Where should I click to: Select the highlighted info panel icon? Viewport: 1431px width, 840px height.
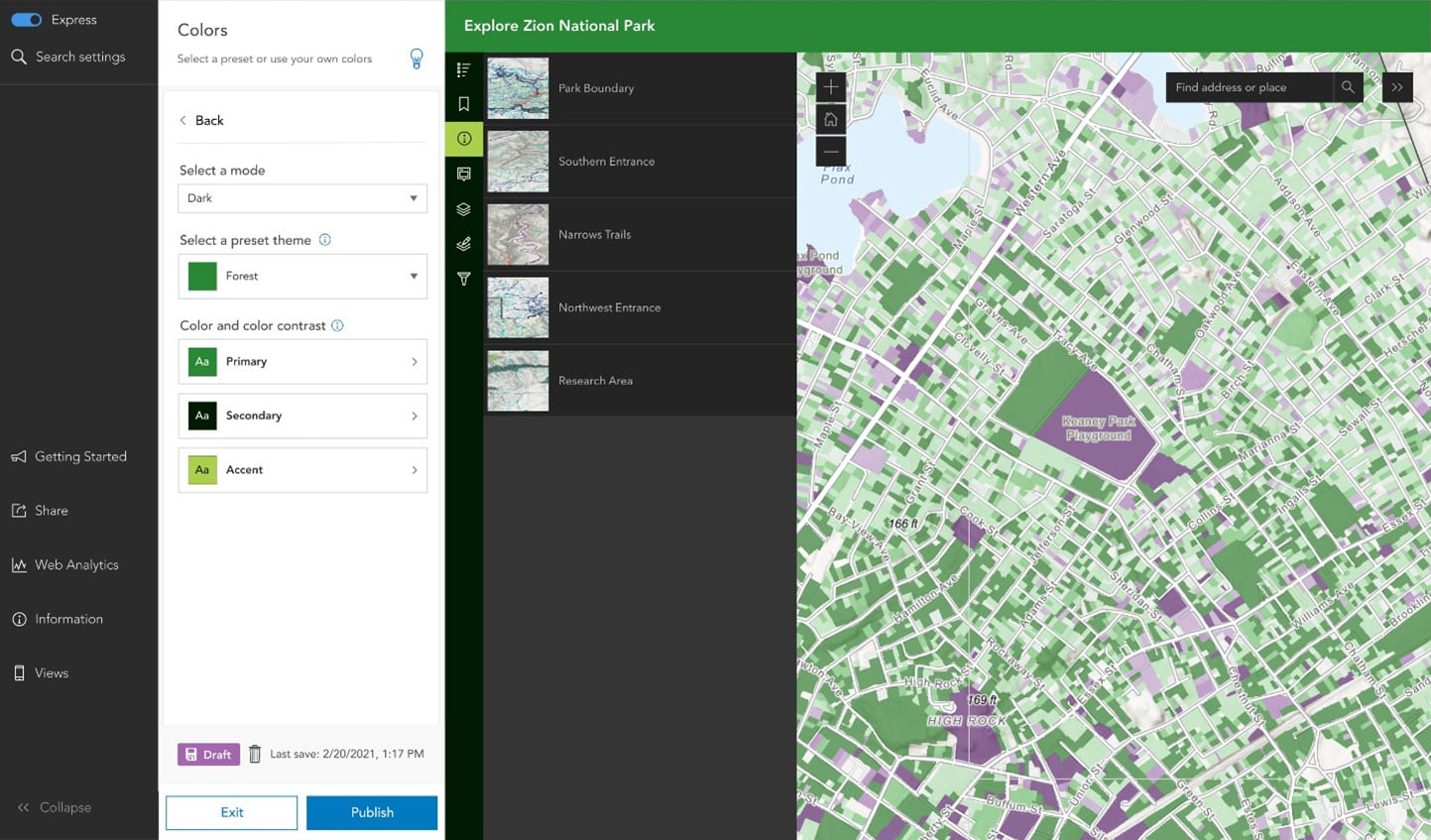tap(464, 139)
